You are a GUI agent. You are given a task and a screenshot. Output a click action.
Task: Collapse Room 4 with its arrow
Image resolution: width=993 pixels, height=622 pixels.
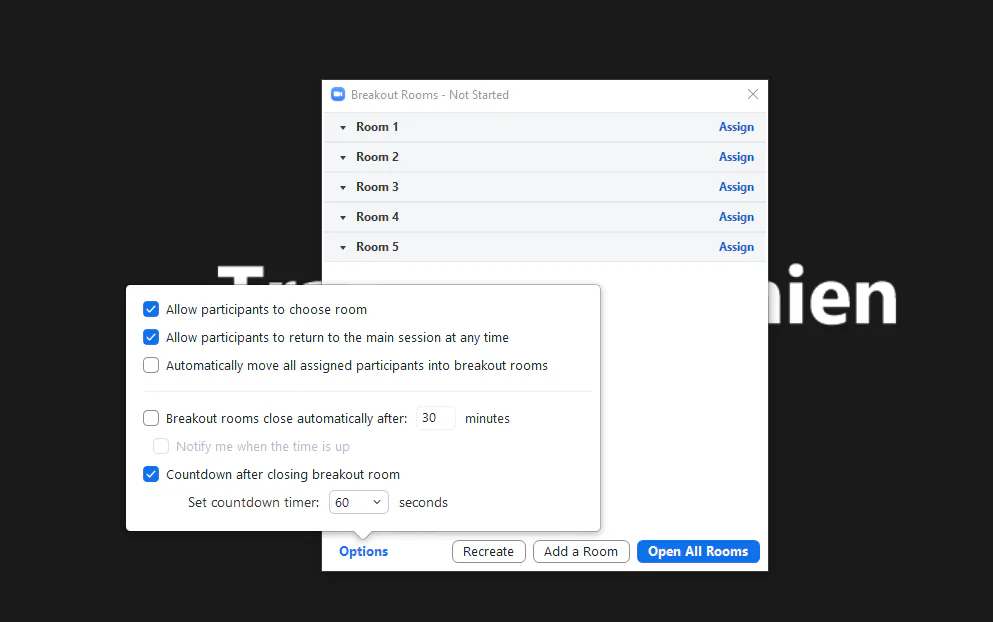[x=343, y=217]
